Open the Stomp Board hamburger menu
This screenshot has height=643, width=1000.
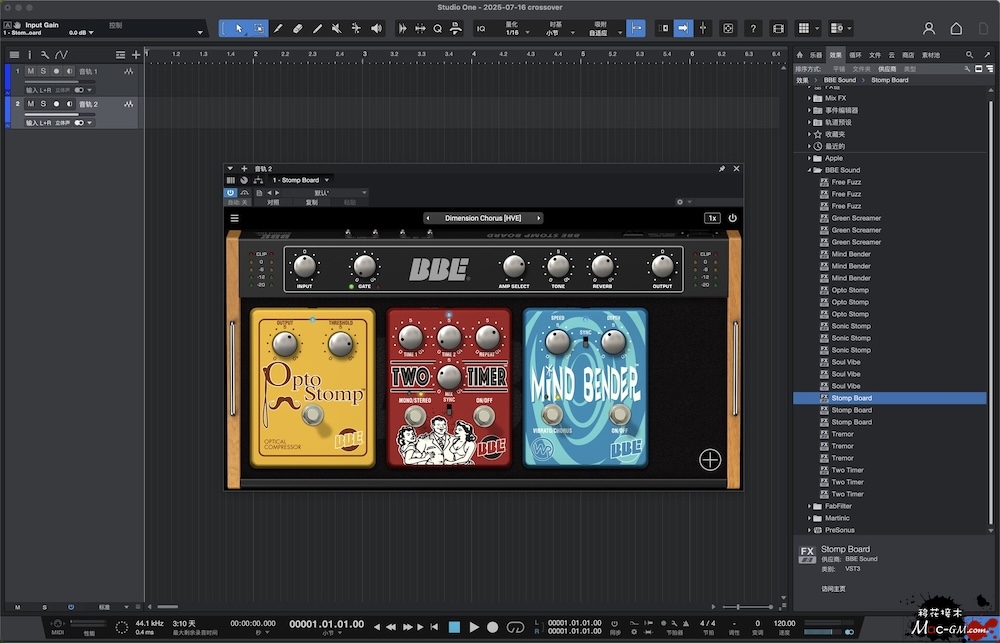[235, 218]
